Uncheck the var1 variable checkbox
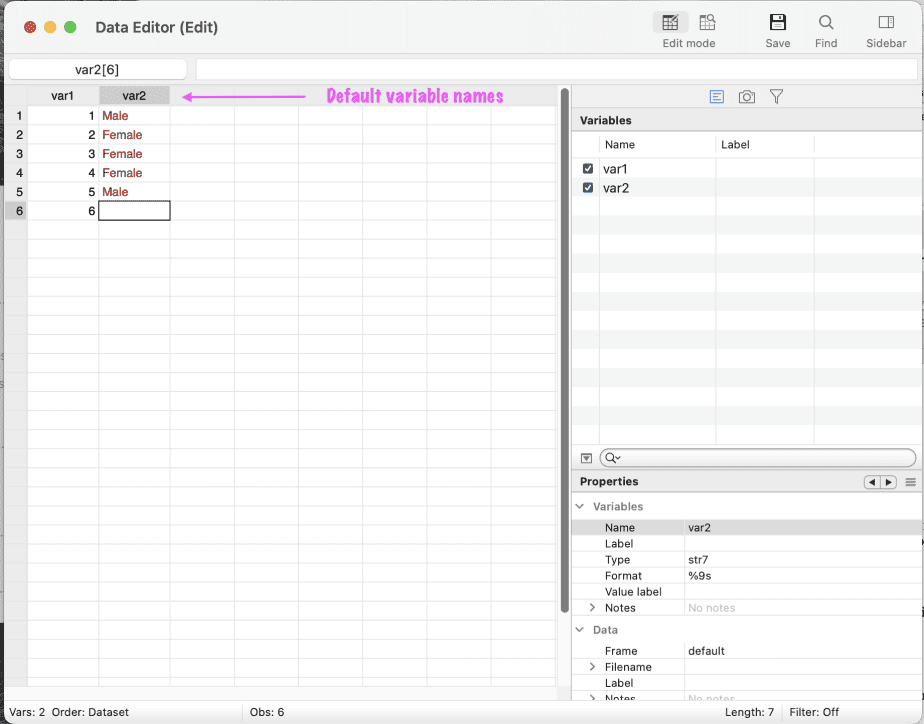The image size is (924, 724). coord(588,169)
